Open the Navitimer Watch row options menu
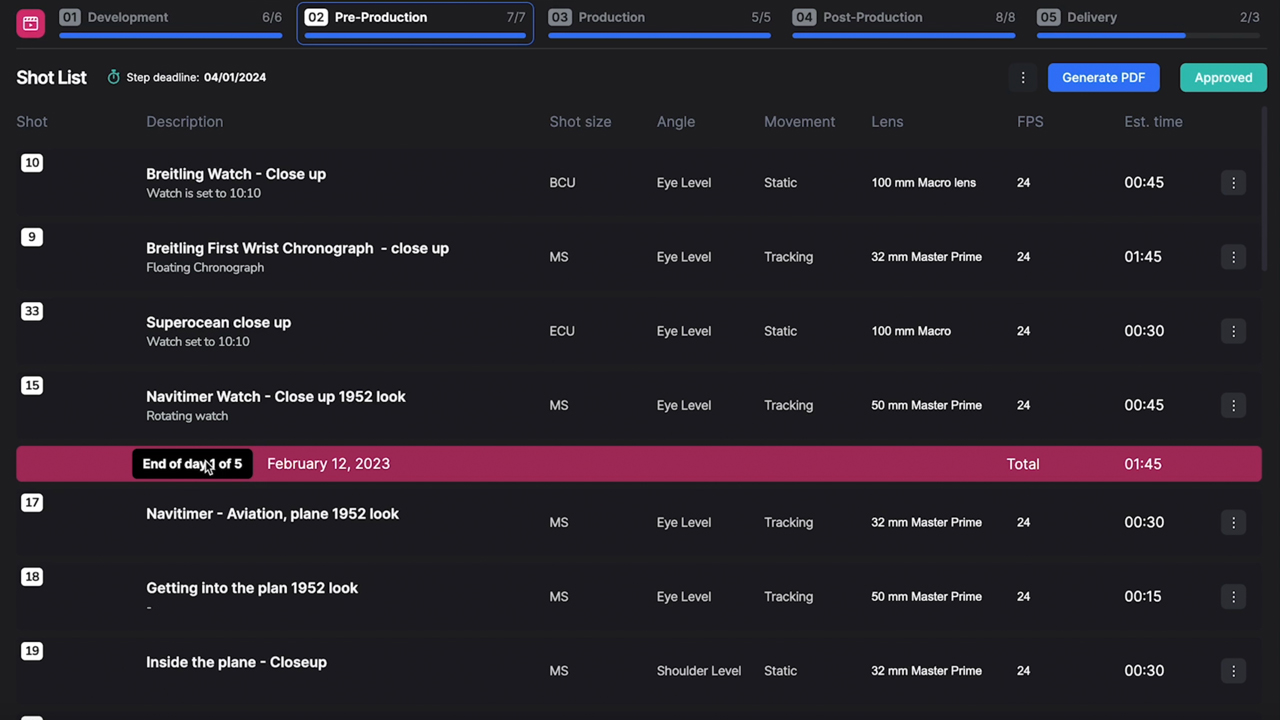 (x=1233, y=405)
